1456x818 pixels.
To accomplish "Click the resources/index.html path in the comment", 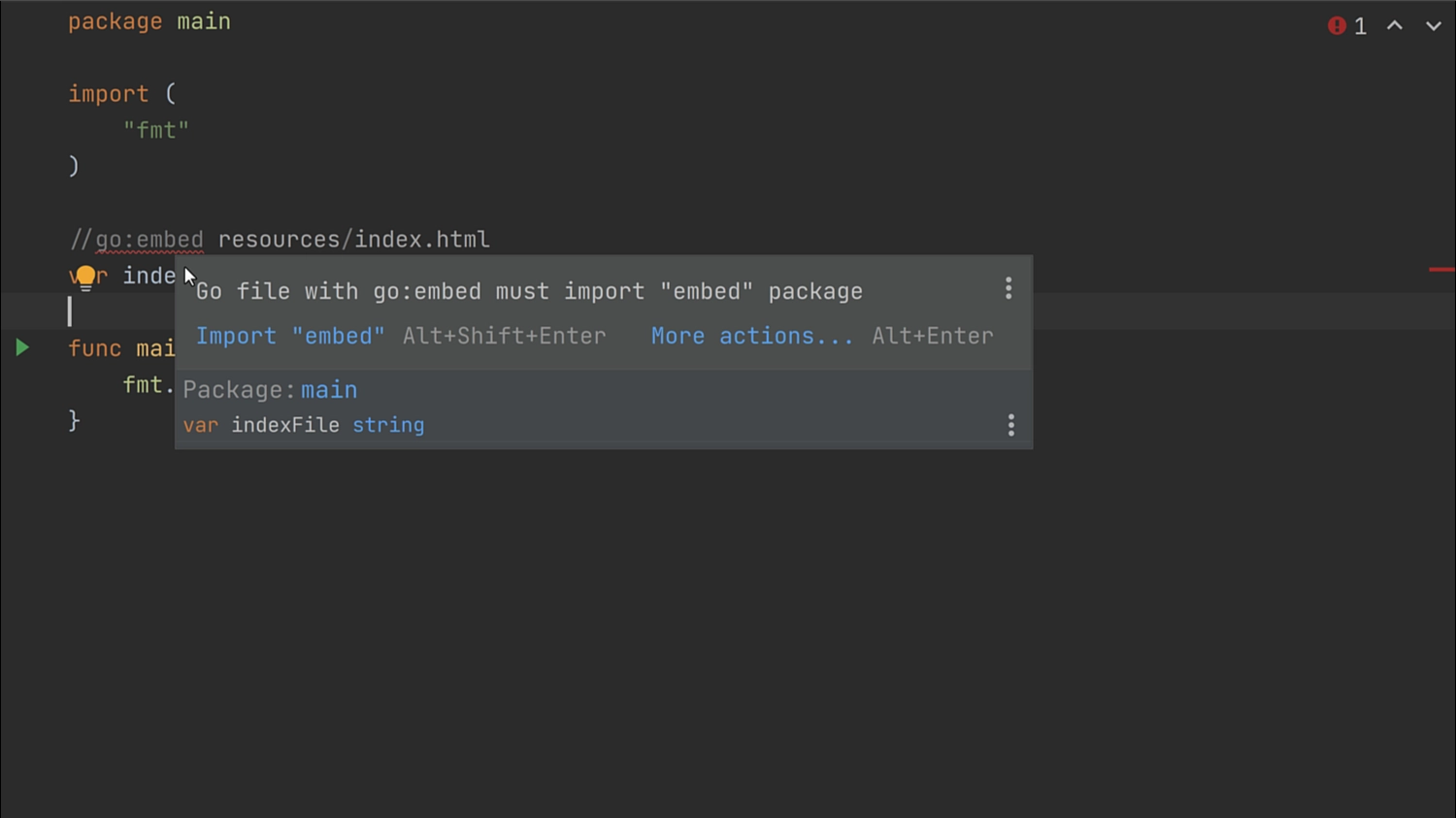I will pos(353,239).
